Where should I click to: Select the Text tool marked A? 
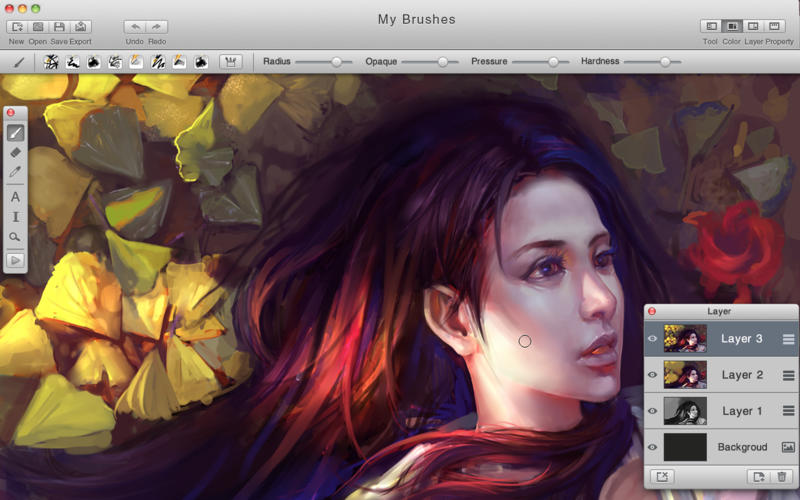pyautogui.click(x=16, y=197)
